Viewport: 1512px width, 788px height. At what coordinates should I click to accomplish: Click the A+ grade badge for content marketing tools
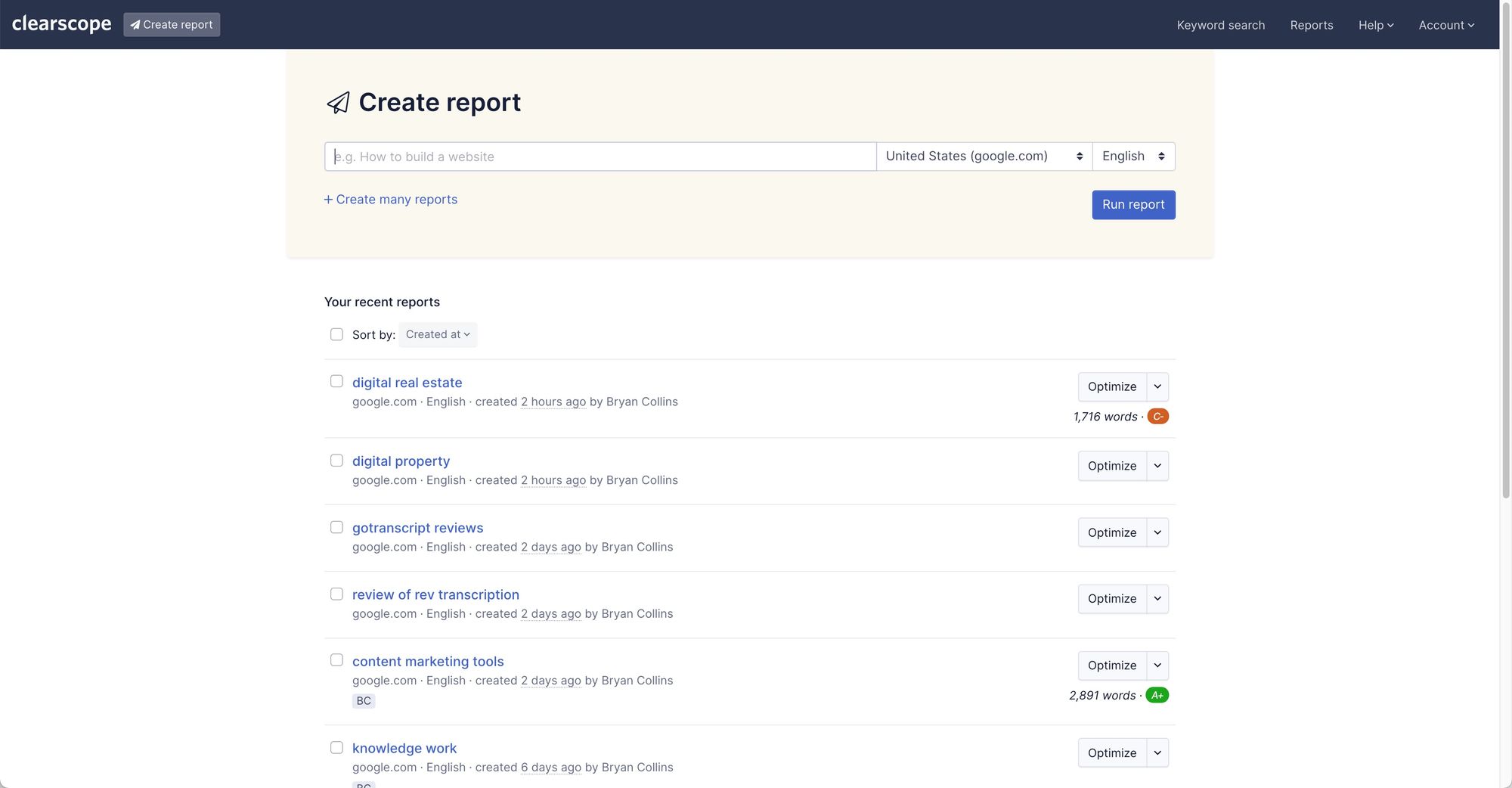coord(1157,696)
